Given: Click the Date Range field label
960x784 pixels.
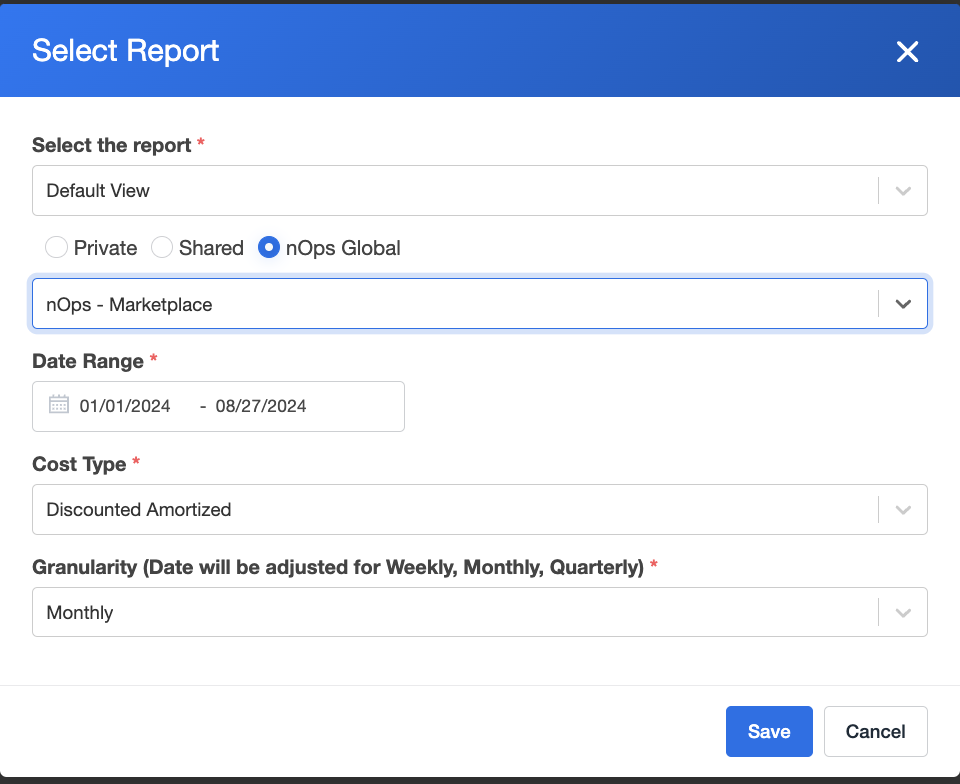Looking at the screenshot, I should [88, 361].
